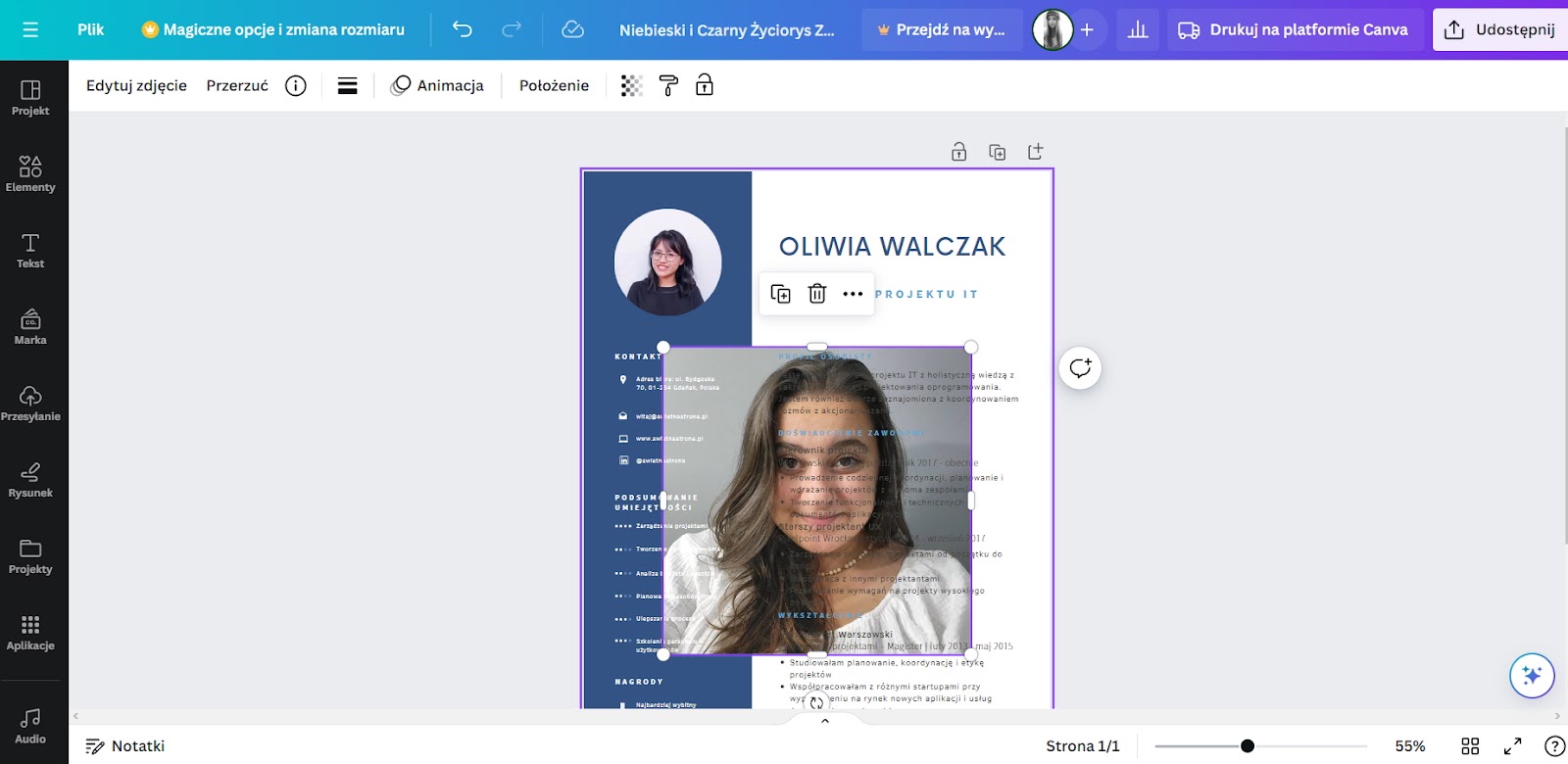This screenshot has height=764, width=1568.
Task: Lock the page with icon above canvas
Action: click(x=959, y=152)
